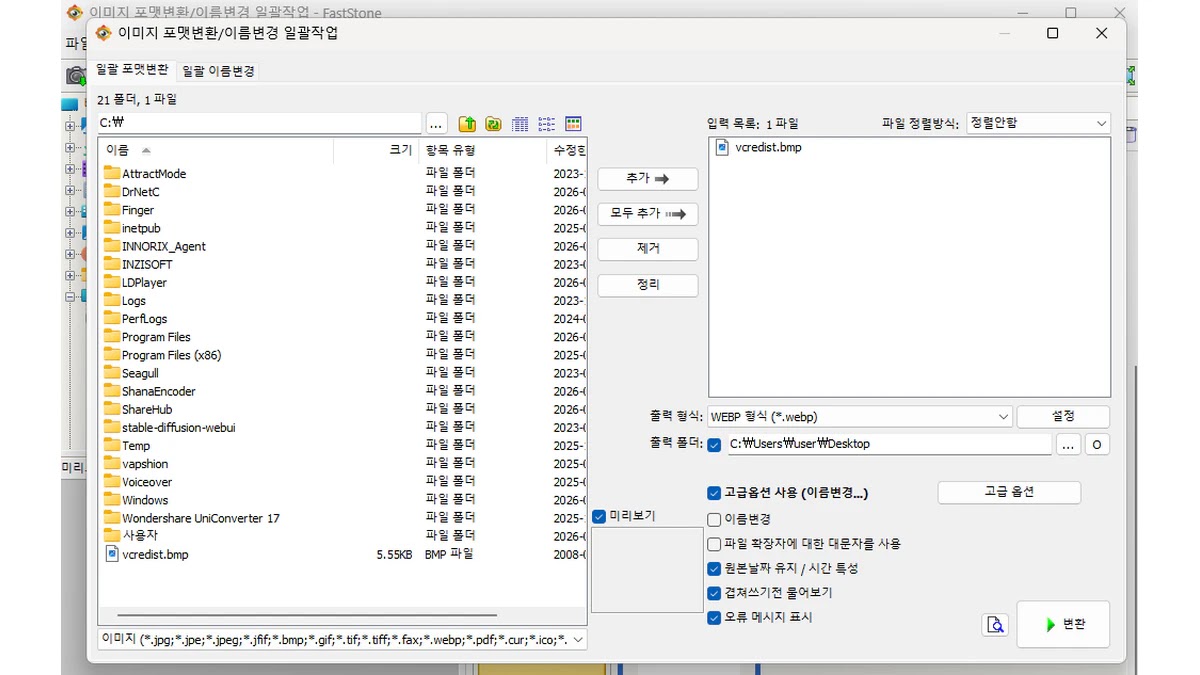The width and height of the screenshot is (1200, 675).
Task: Click the Program Files (x86) folder icon
Action: pos(112,355)
